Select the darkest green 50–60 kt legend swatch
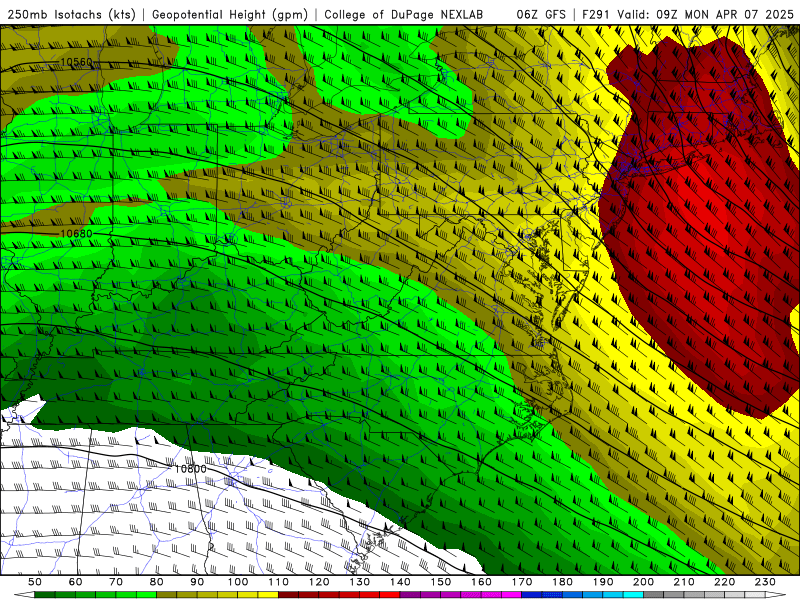 pyautogui.click(x=45, y=595)
